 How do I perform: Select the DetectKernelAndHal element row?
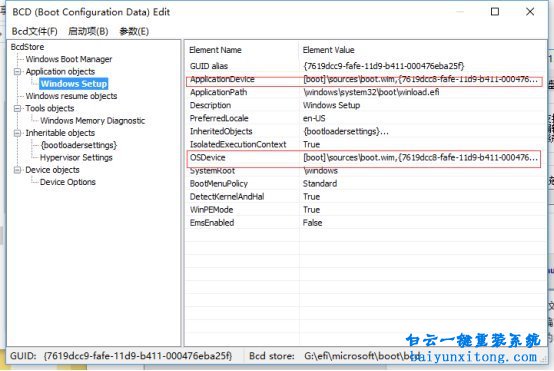(x=365, y=197)
